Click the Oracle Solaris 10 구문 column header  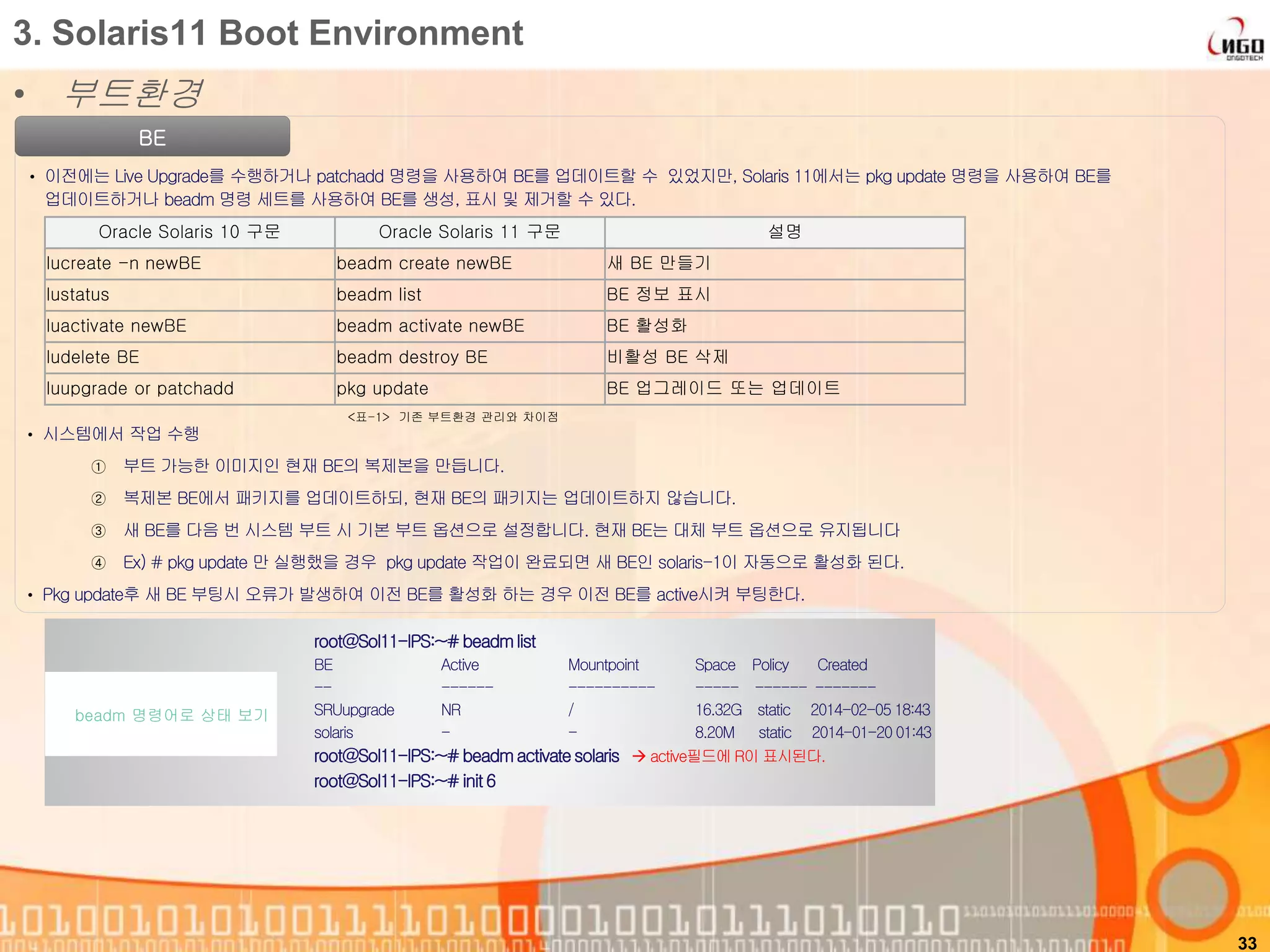(190, 232)
